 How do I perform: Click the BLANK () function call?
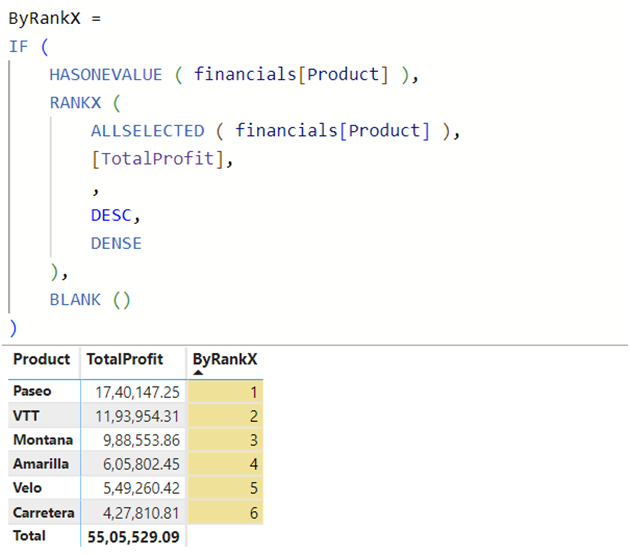(x=90, y=300)
